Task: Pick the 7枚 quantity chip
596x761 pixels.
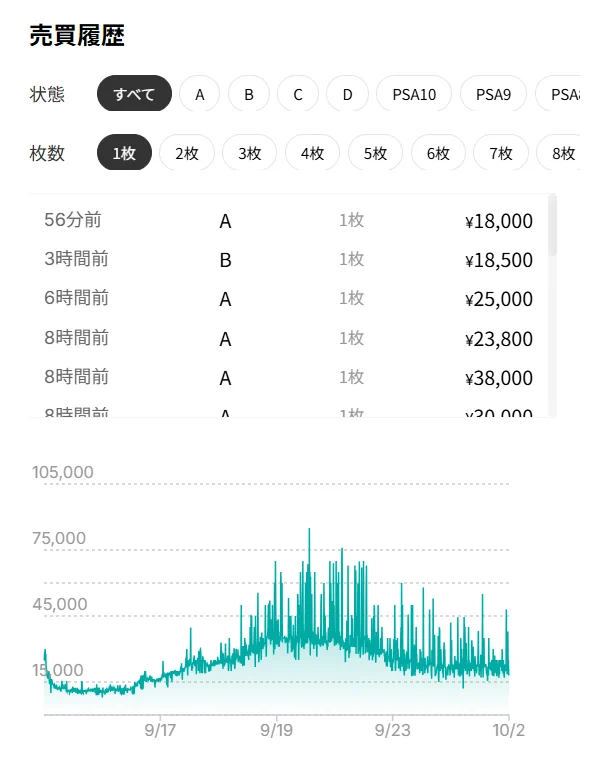Action: 501,152
